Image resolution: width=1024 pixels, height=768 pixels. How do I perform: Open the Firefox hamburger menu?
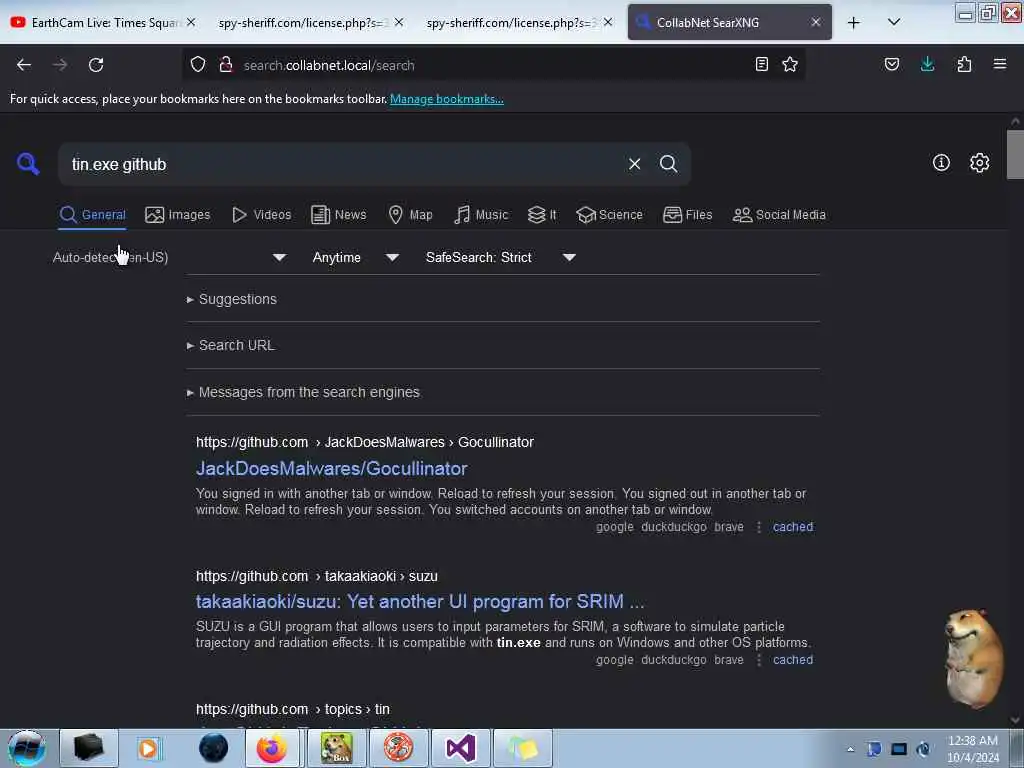tap(1000, 64)
